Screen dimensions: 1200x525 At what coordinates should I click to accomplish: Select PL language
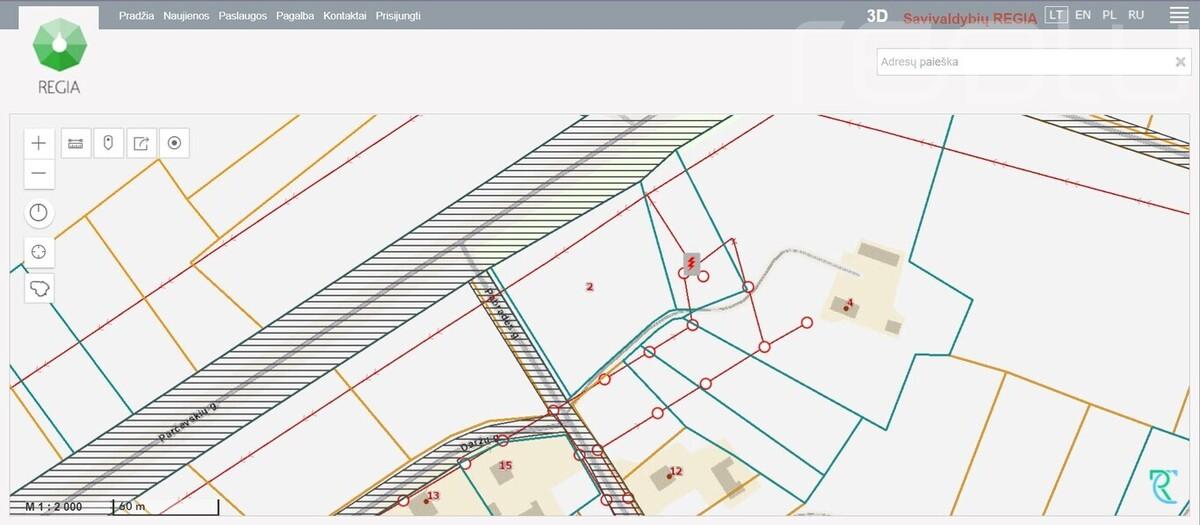[1109, 15]
